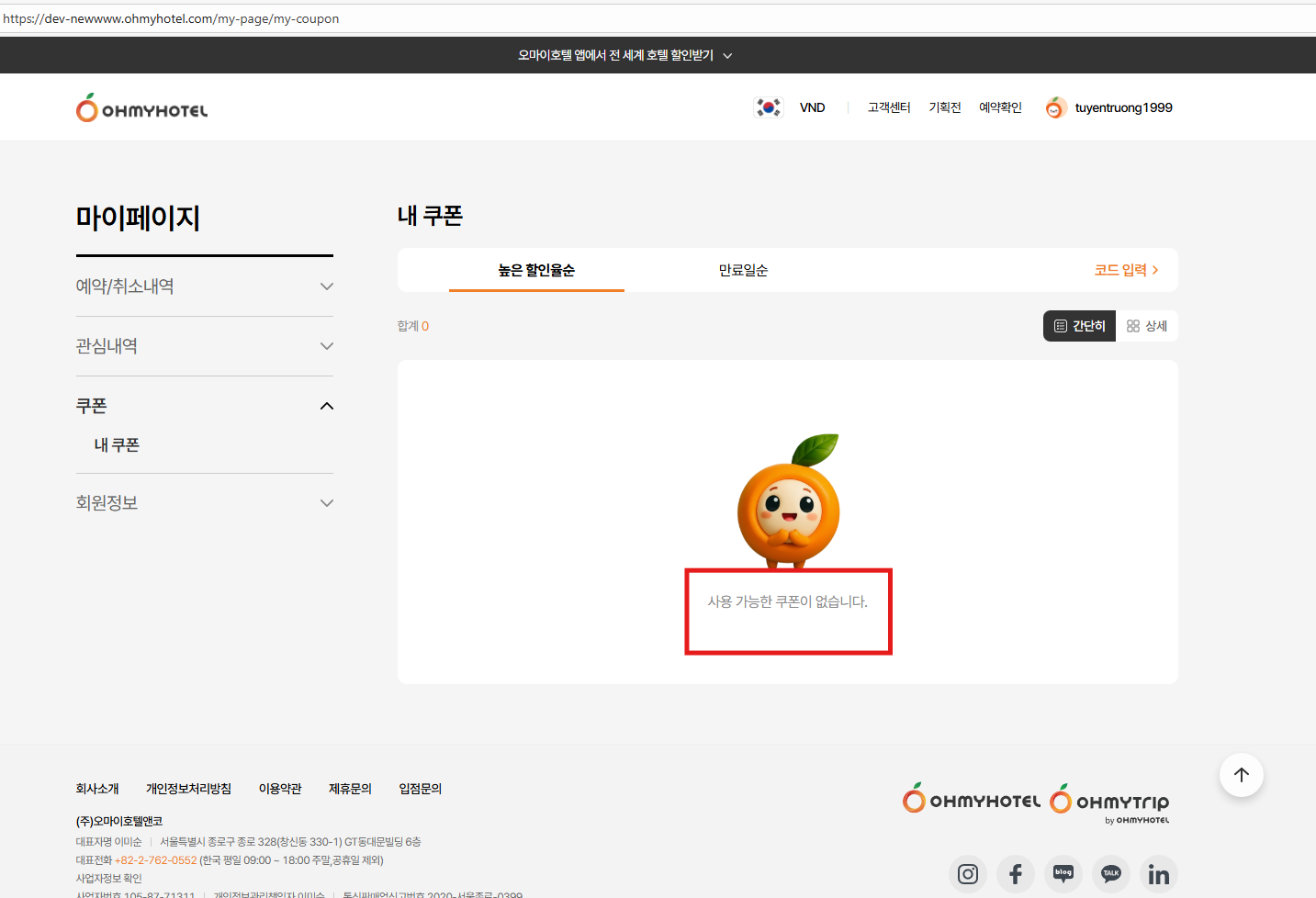Expand the 예약/취소내역 sidebar section
1316x898 pixels.
click(x=204, y=286)
